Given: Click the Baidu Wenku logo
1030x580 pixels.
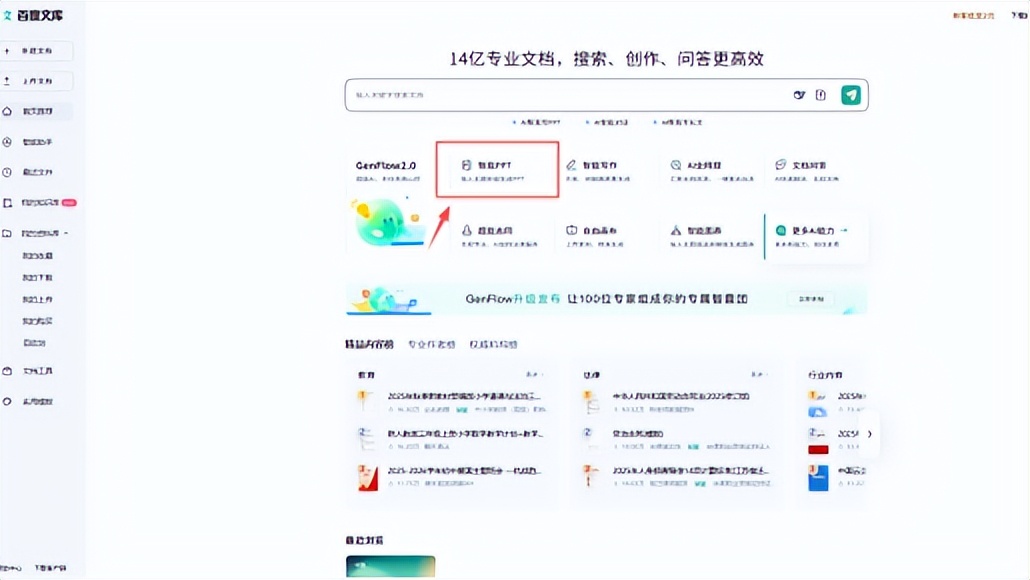Looking at the screenshot, I should (33, 15).
